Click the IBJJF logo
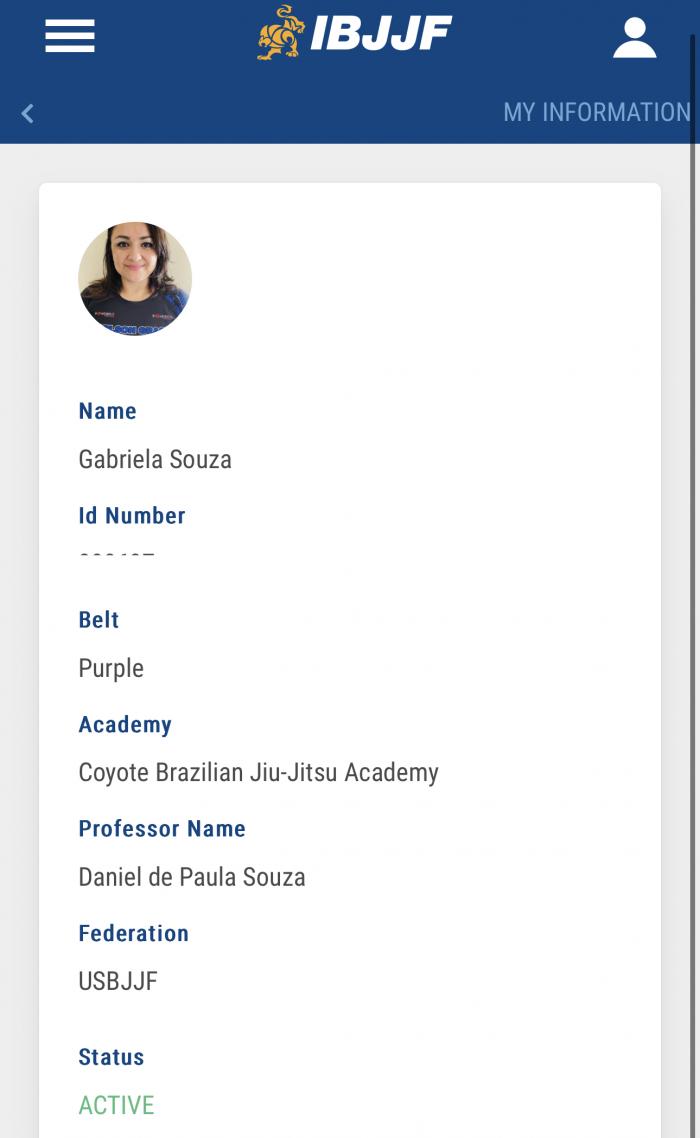Viewport: 700px width, 1138px height. coord(354,34)
